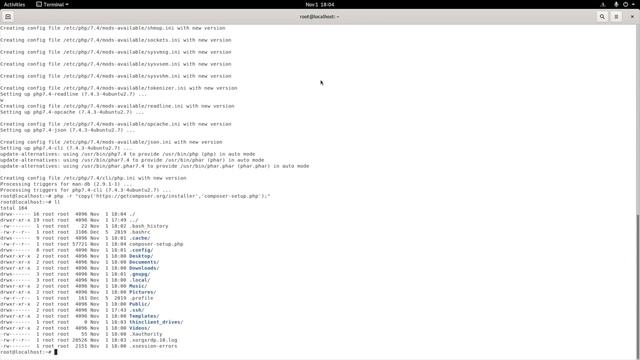Open a new terminal tab button
640x360 pixels.
(8, 17)
